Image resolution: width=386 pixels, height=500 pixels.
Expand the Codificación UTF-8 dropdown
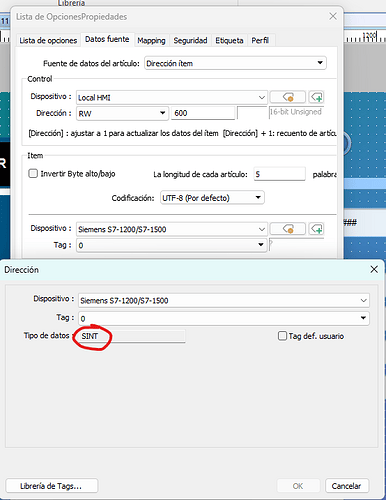tap(212, 198)
